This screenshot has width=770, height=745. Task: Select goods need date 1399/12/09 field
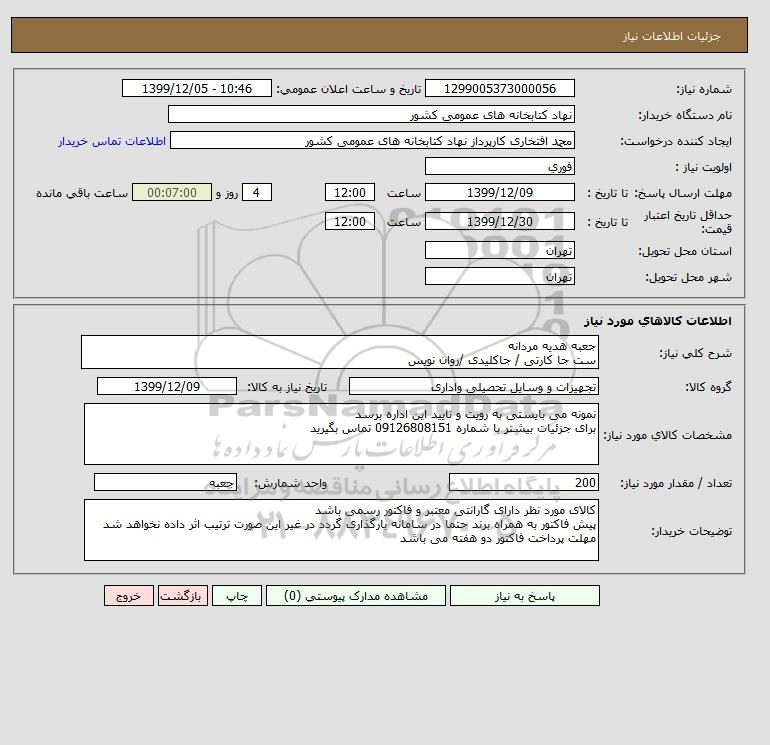pos(167,386)
